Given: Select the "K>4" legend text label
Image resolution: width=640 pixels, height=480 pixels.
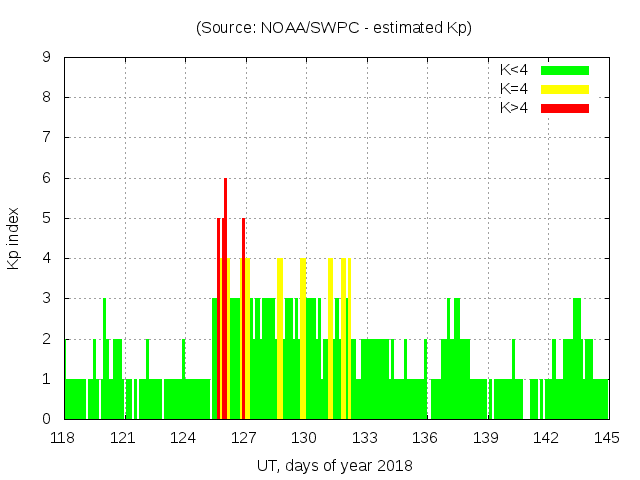Looking at the screenshot, I should 515,107.
